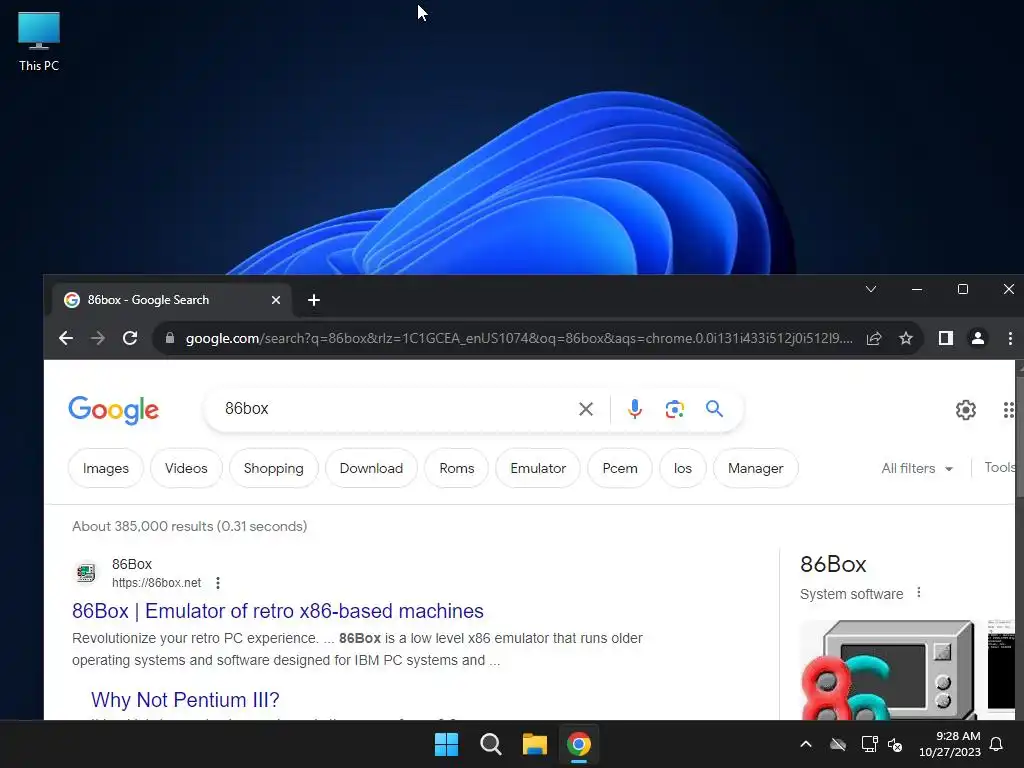Select the 86box - Google Search tab

click(x=170, y=300)
